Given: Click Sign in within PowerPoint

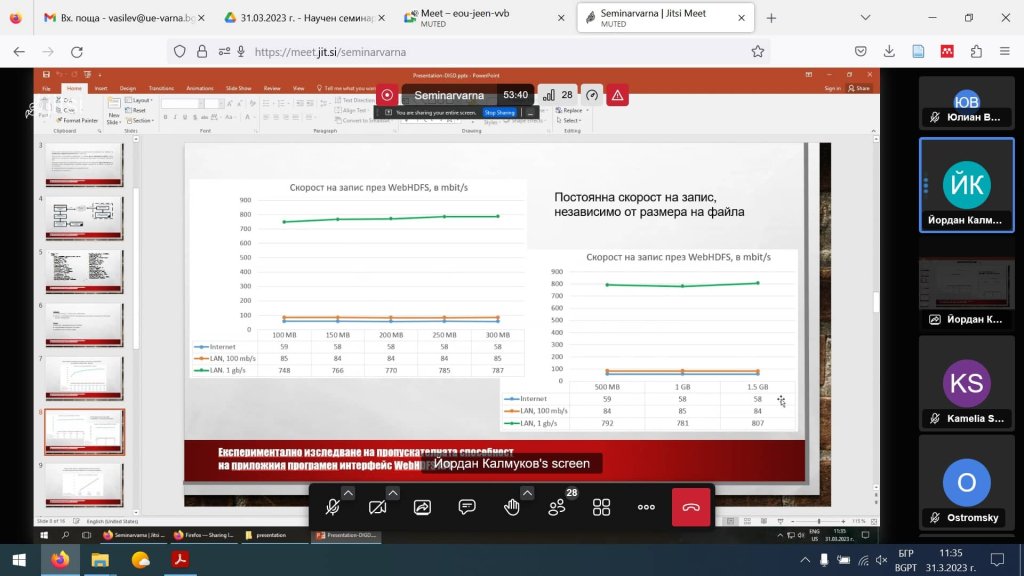Looking at the screenshot, I should (832, 88).
